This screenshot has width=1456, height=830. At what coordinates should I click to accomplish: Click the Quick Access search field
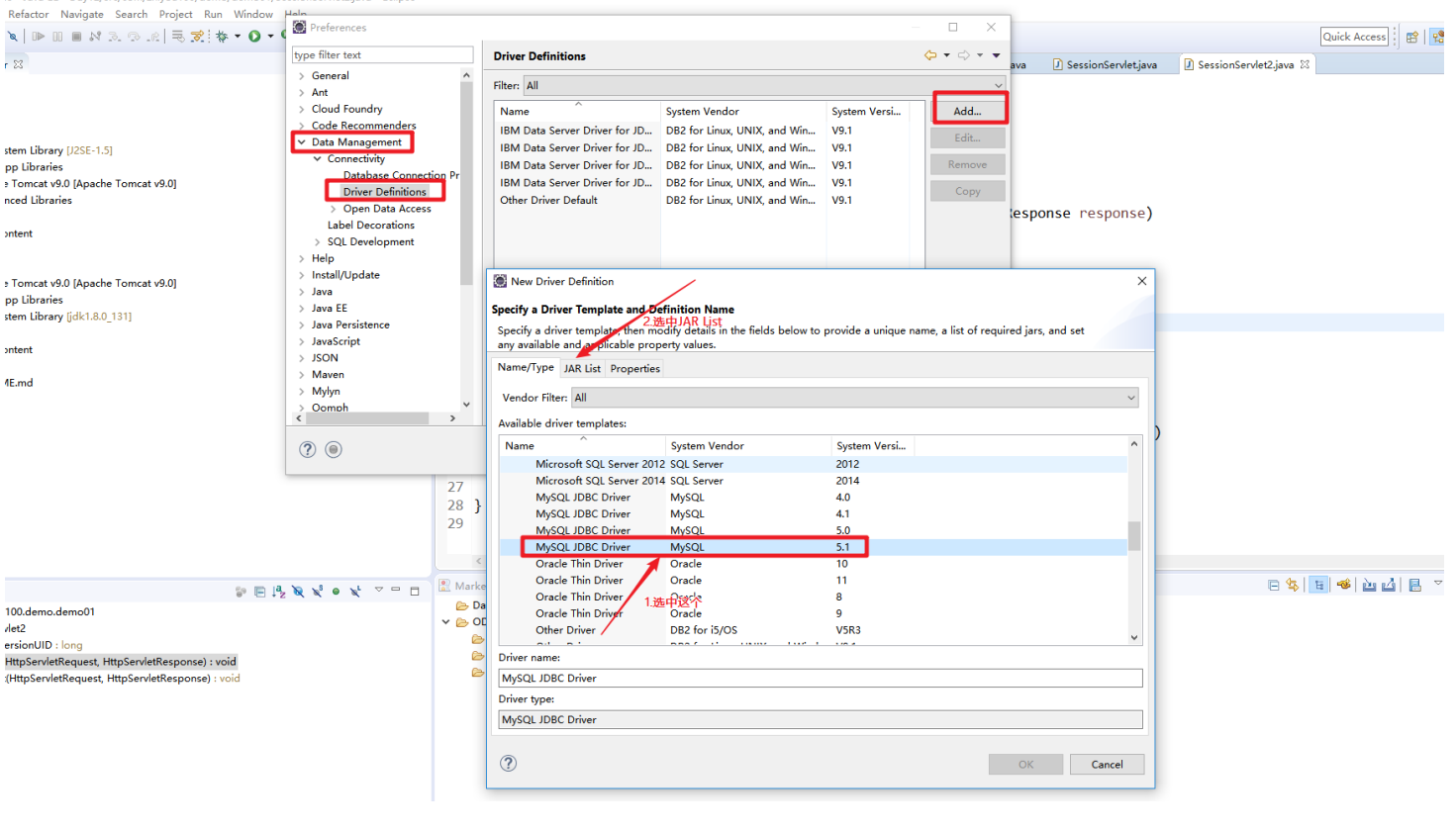(x=1354, y=37)
